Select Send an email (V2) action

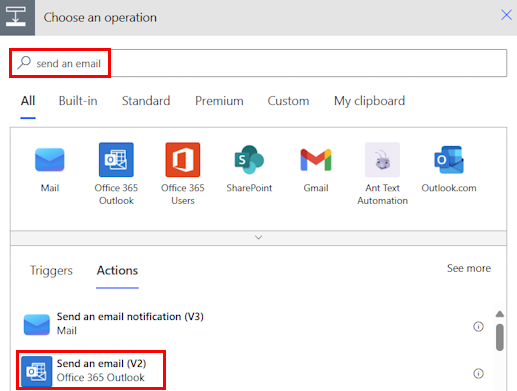[91, 370]
